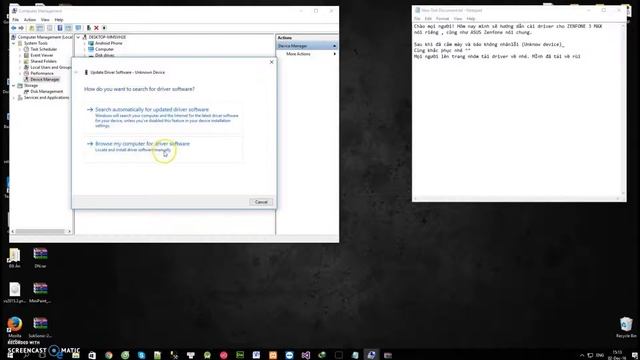
Task: Open View menu in Computer Management
Action: point(45,20)
